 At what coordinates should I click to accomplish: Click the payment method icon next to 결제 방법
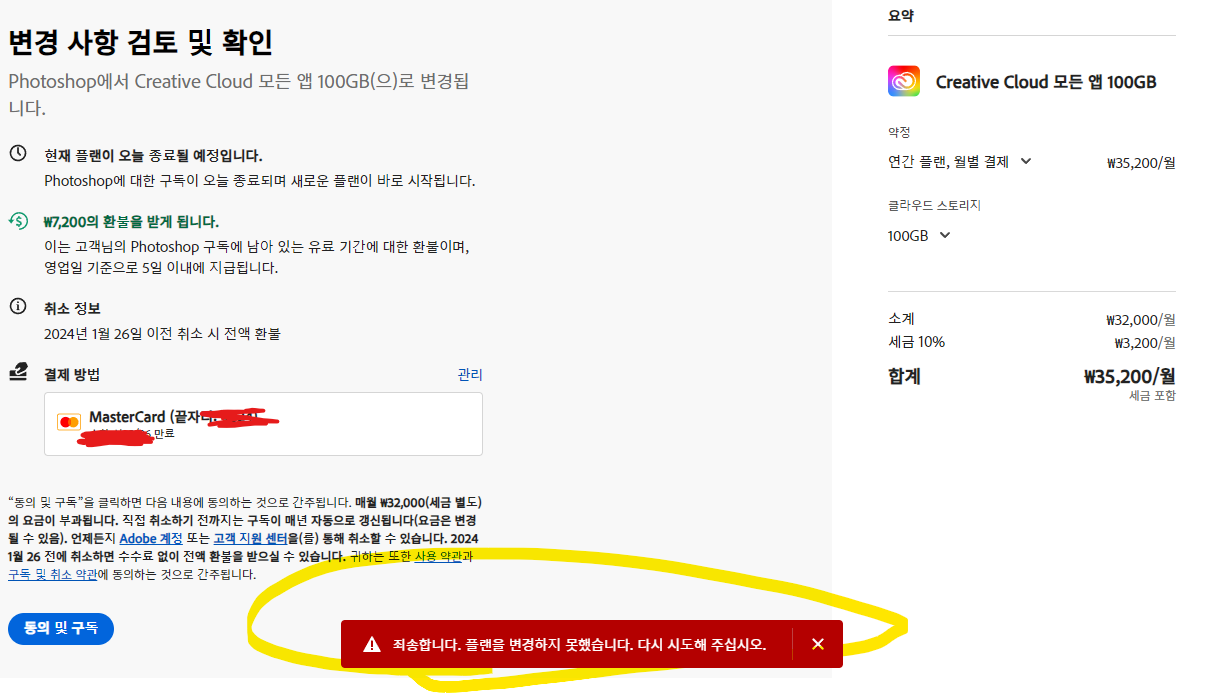(20, 370)
